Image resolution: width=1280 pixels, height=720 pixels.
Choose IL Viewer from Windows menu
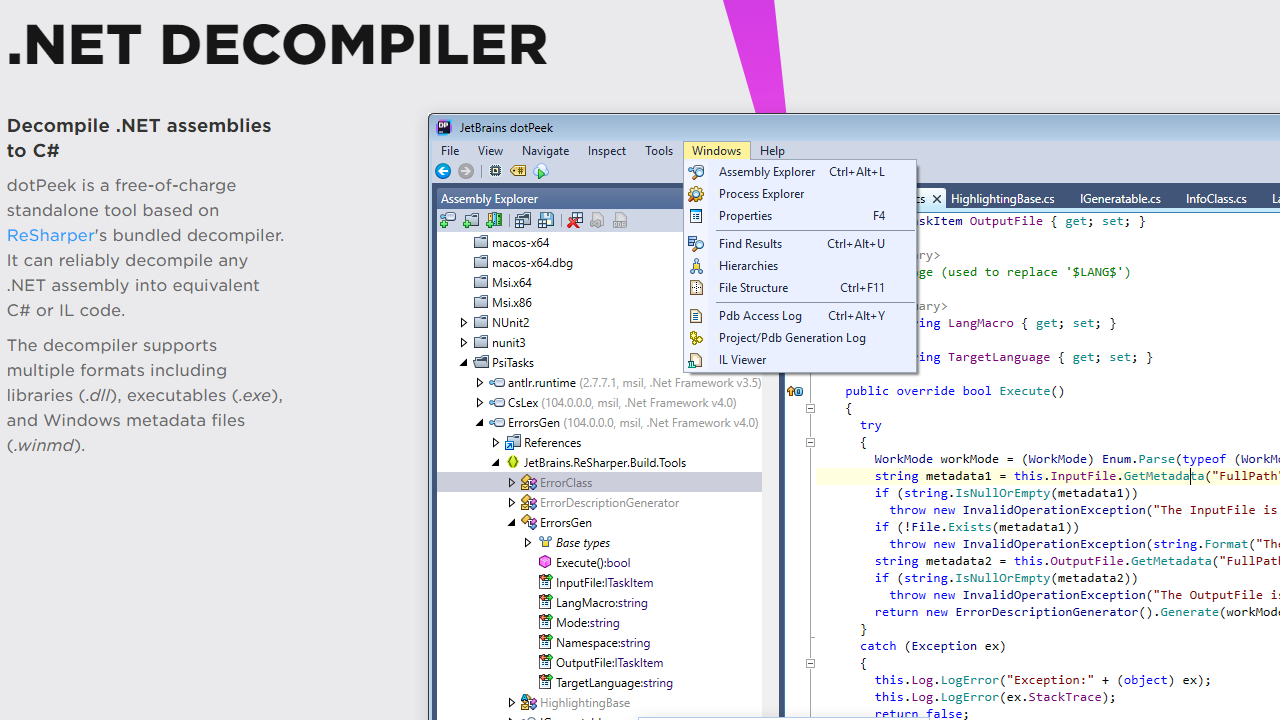coord(742,360)
